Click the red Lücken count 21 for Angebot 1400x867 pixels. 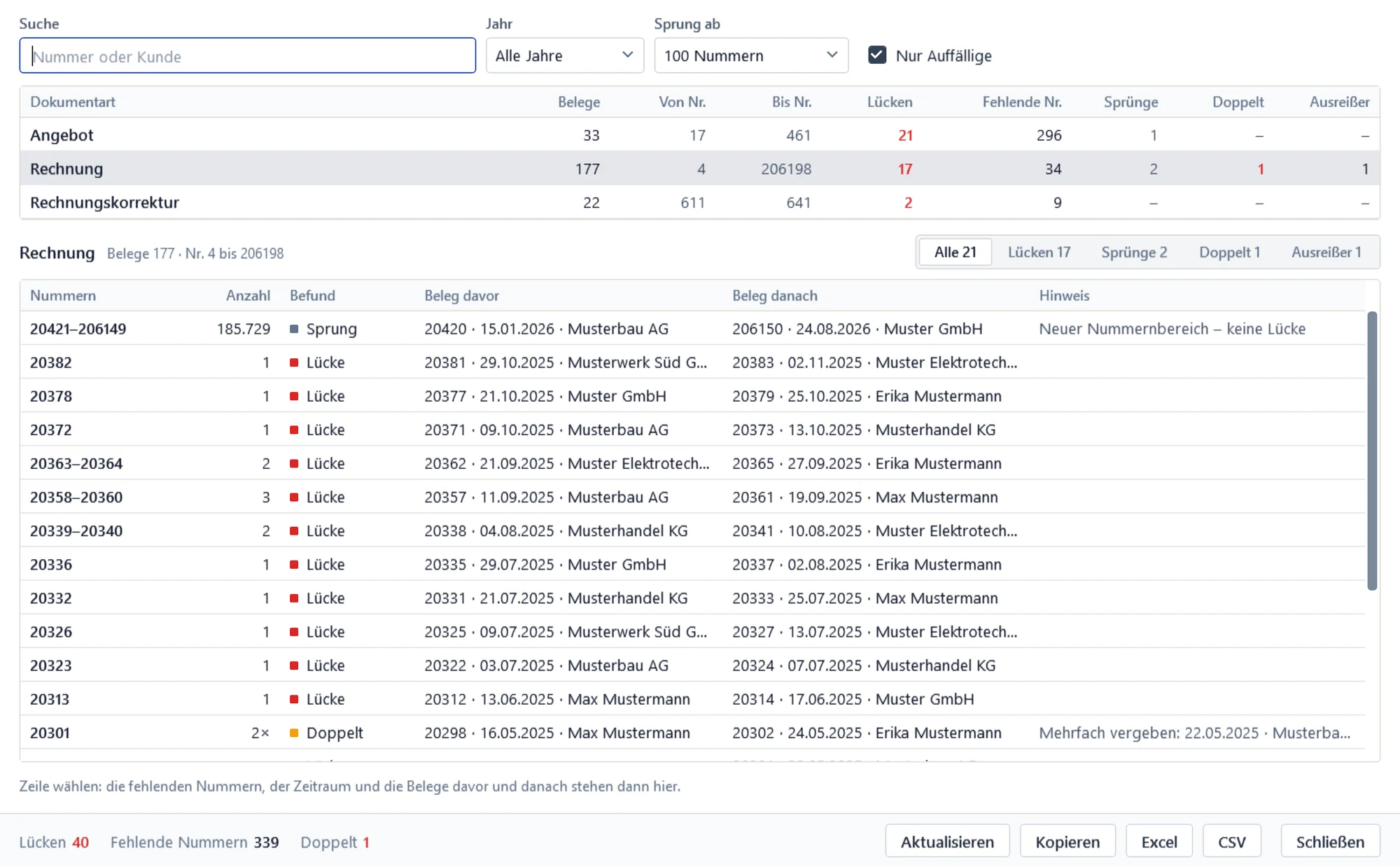(905, 135)
